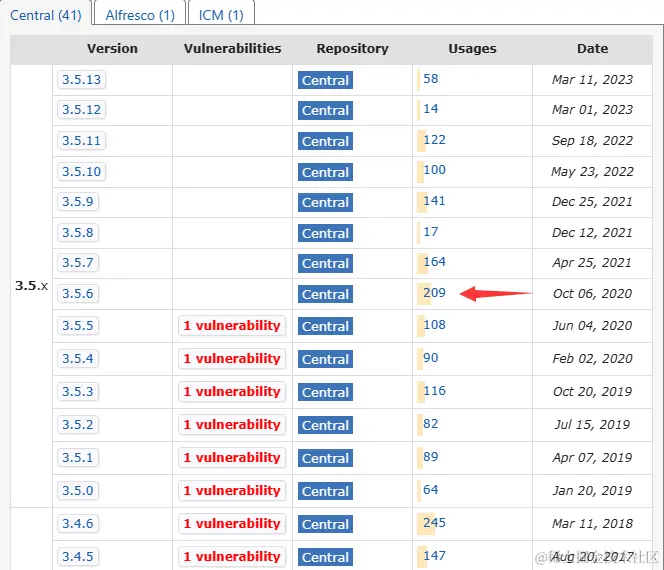Open the 89 usages link for 3.5.1

tap(431, 457)
